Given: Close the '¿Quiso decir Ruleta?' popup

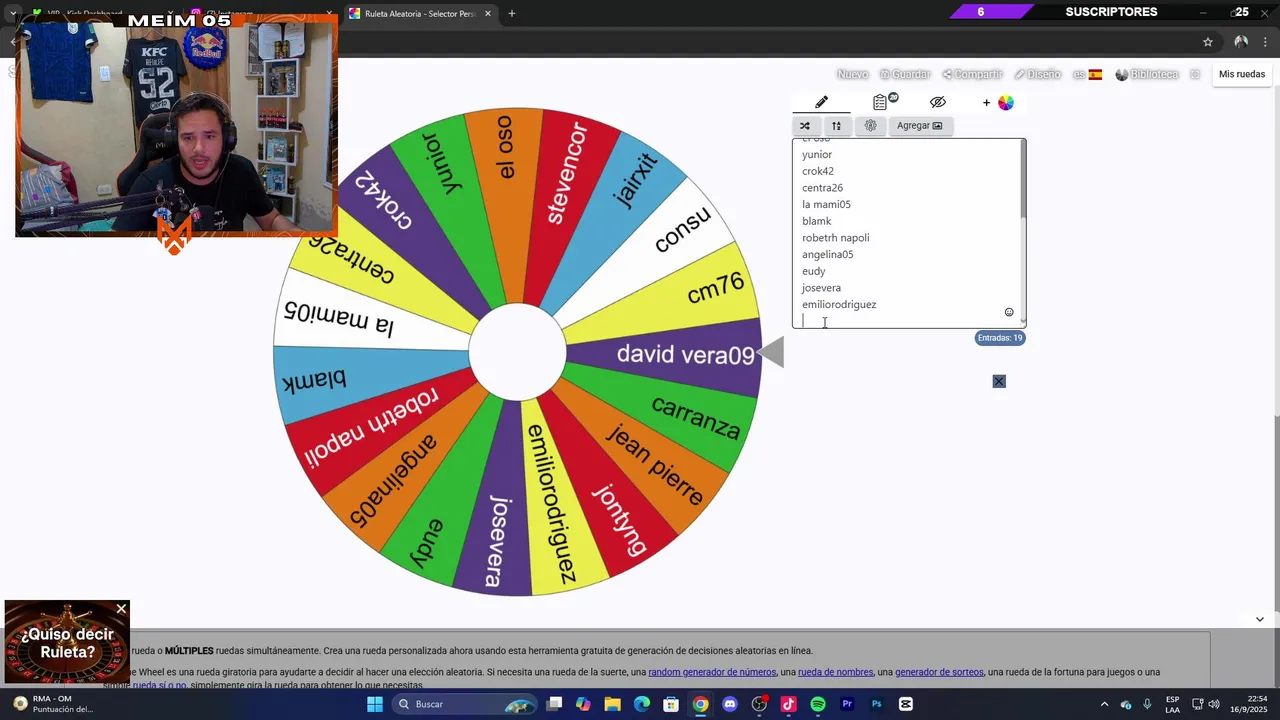Looking at the screenshot, I should [x=121, y=609].
